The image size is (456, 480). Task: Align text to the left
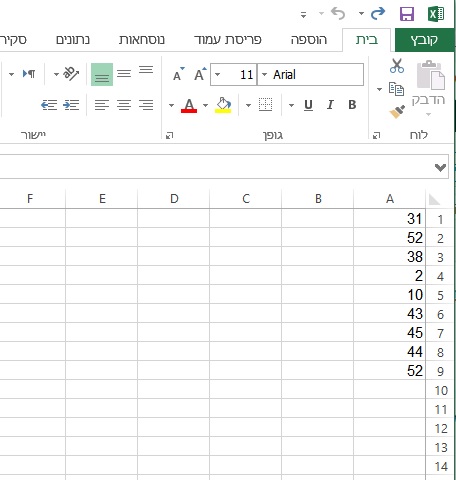pos(102,105)
